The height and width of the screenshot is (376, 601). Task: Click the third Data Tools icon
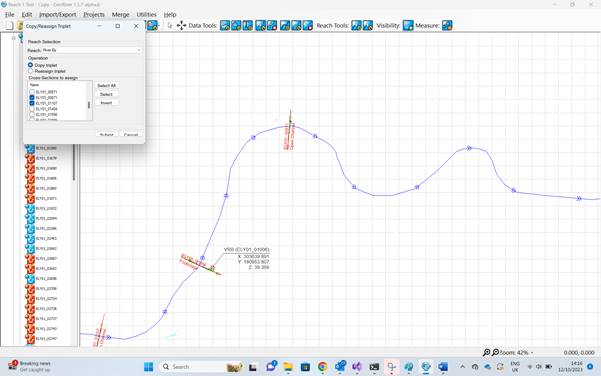click(248, 26)
